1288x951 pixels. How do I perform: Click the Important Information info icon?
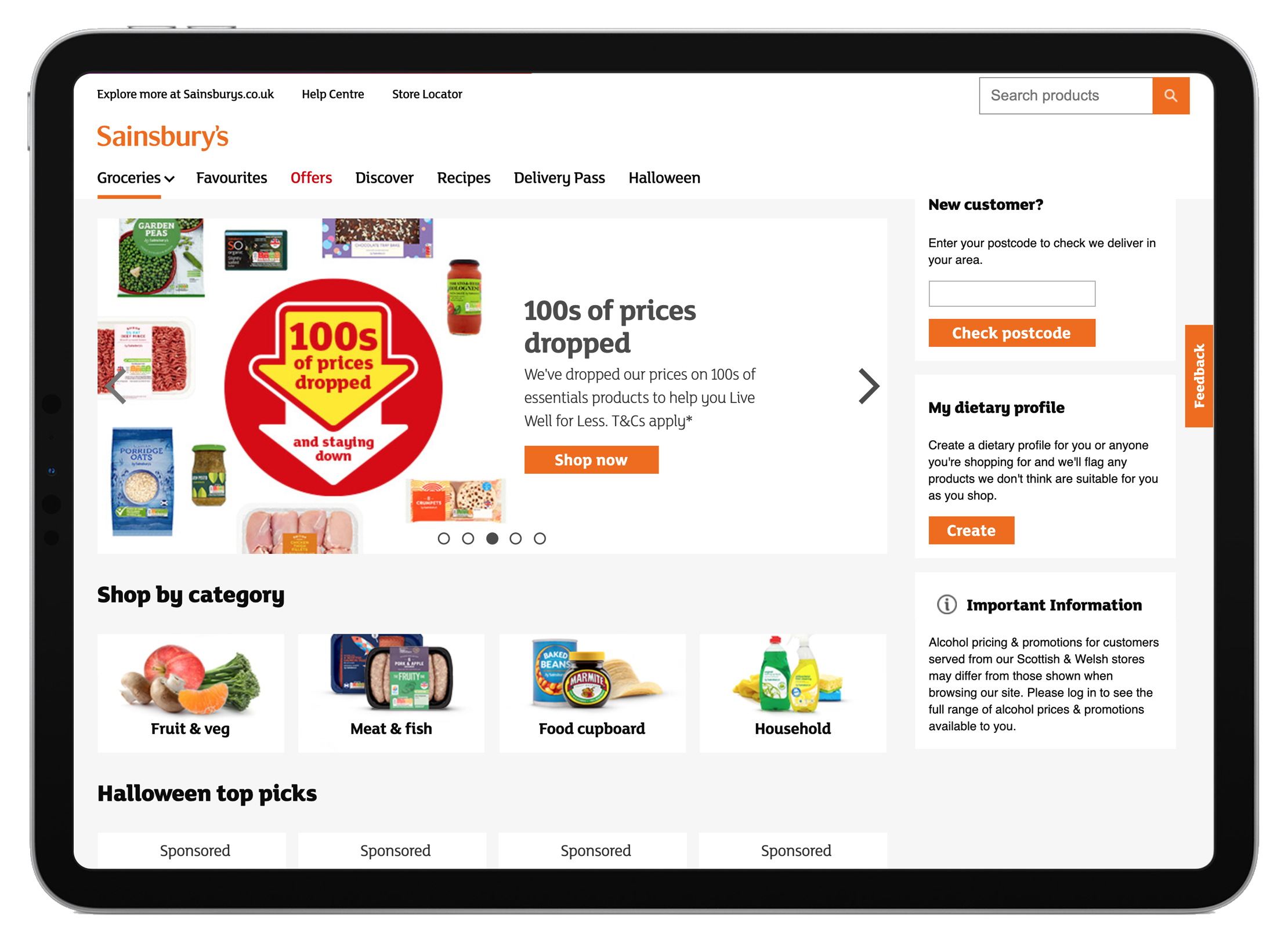coord(946,604)
